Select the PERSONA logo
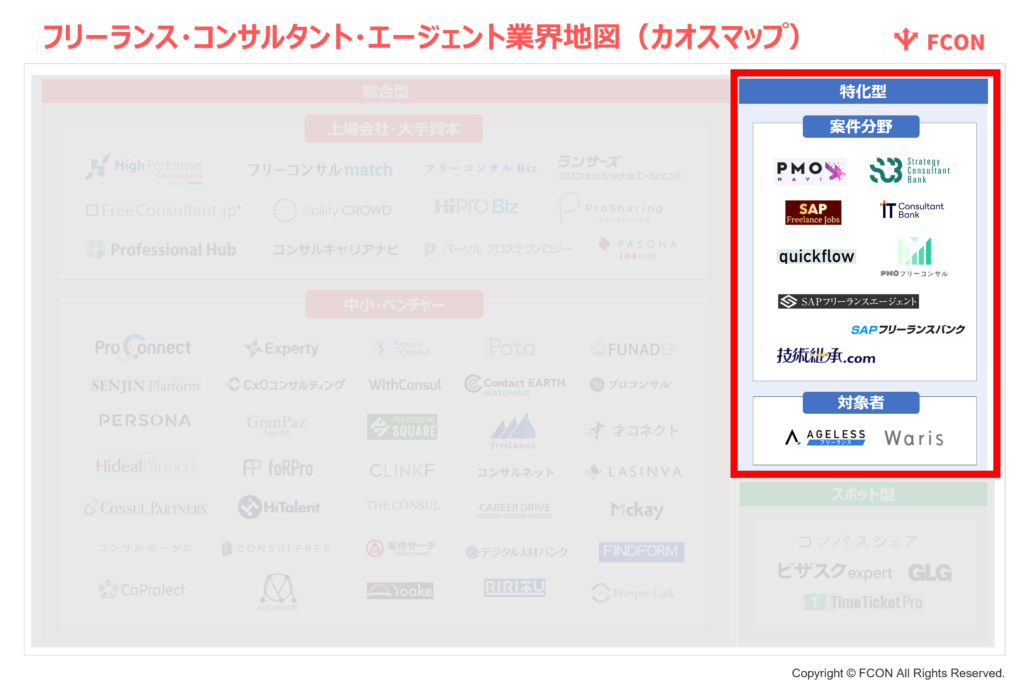This screenshot has height=692, width=1024. click(145, 420)
